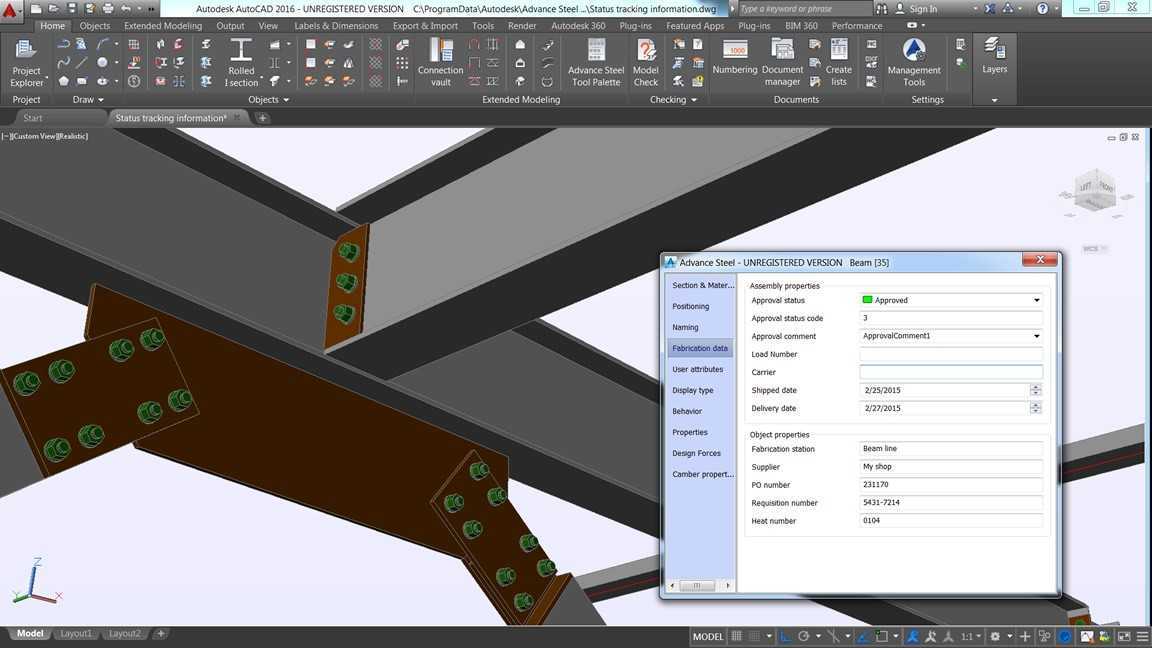Click the search binoculars icon
This screenshot has height=648, width=1152.
point(882,9)
